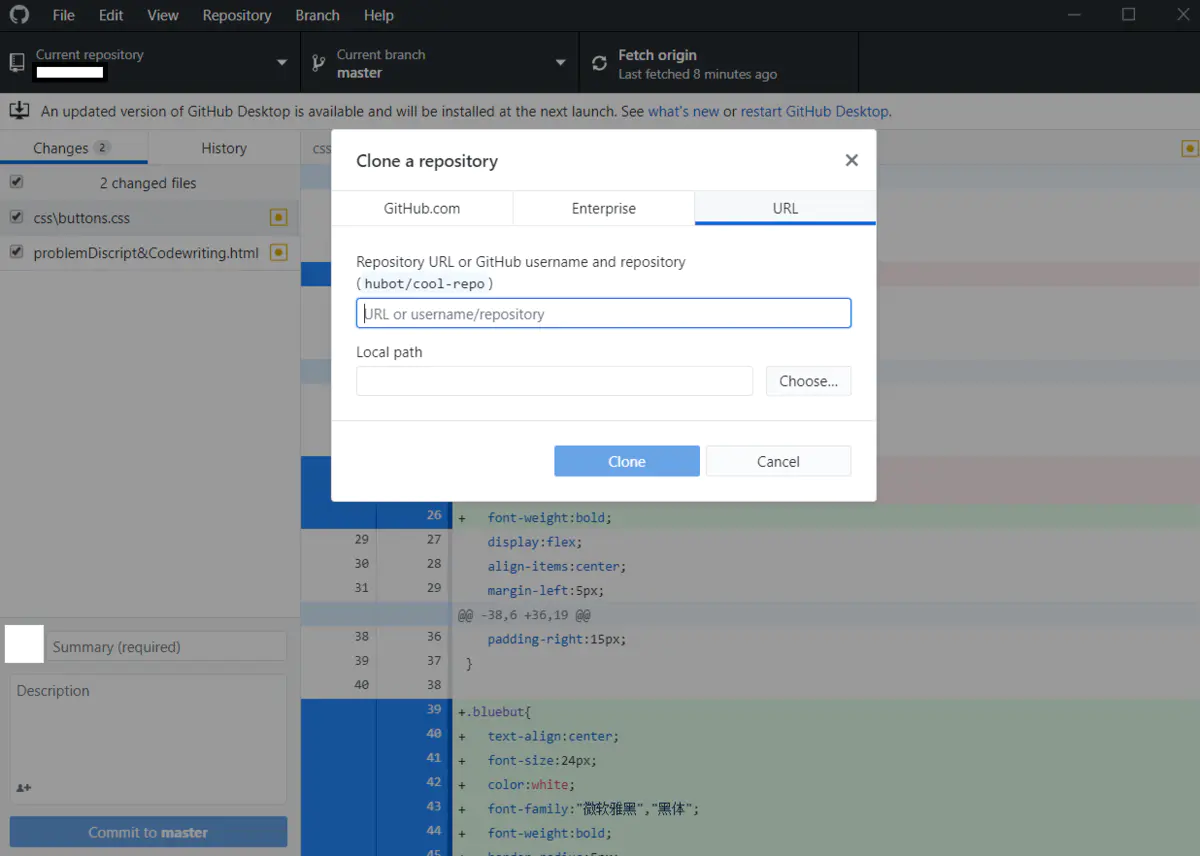
Task: Open the Repository menu
Action: 237,15
